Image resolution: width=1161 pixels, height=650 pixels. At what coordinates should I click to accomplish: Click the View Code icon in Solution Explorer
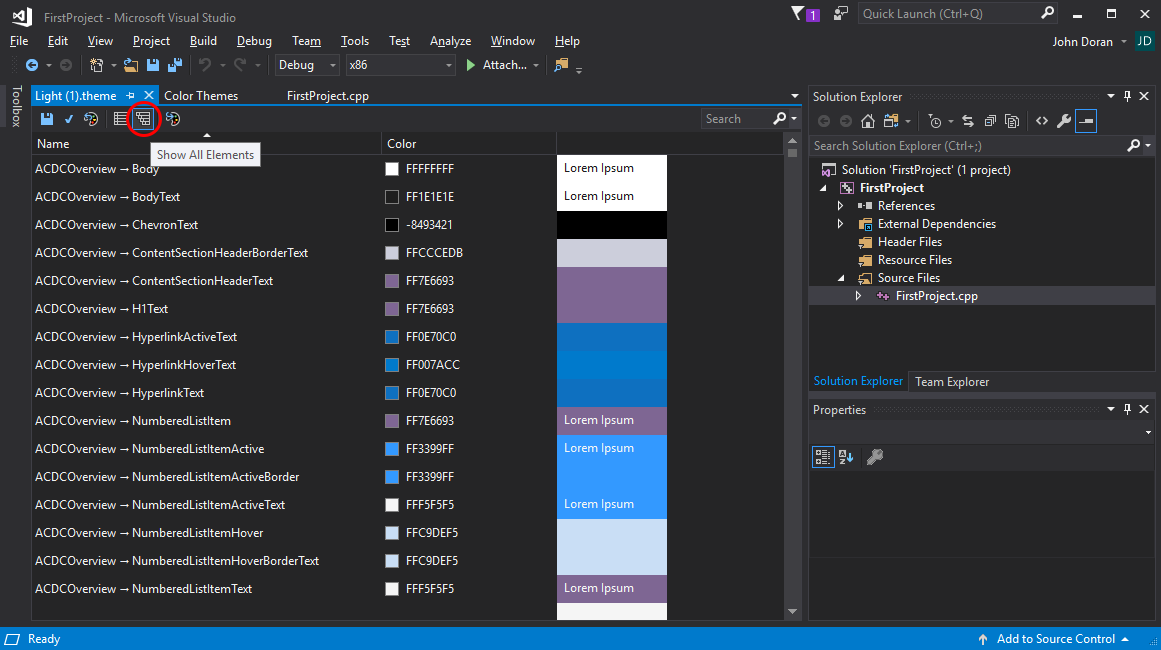[1042, 121]
